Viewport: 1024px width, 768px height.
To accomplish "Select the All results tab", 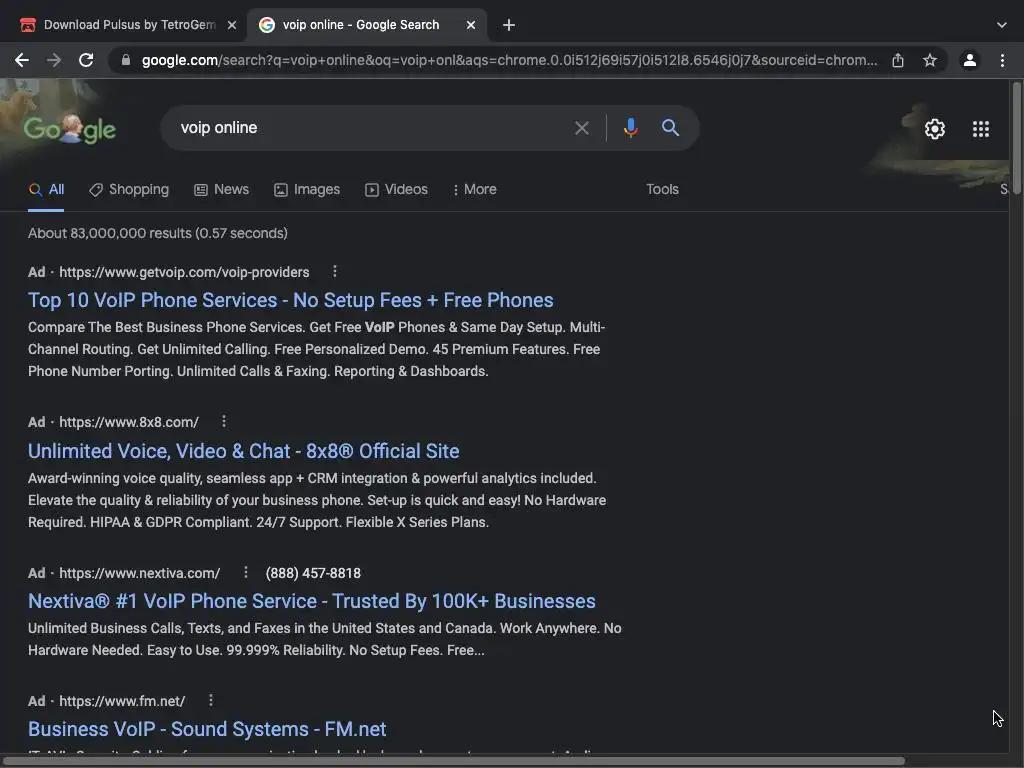I will pyautogui.click(x=46, y=189).
